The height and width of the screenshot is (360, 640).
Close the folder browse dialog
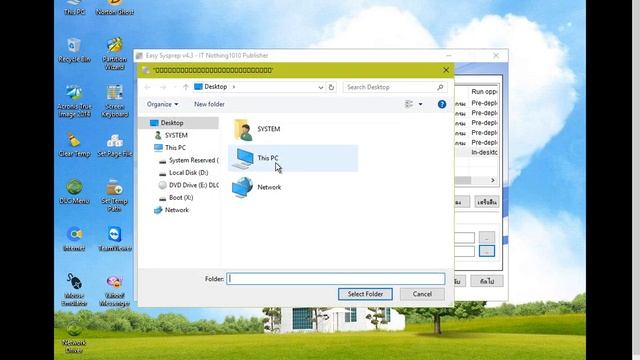(446, 70)
